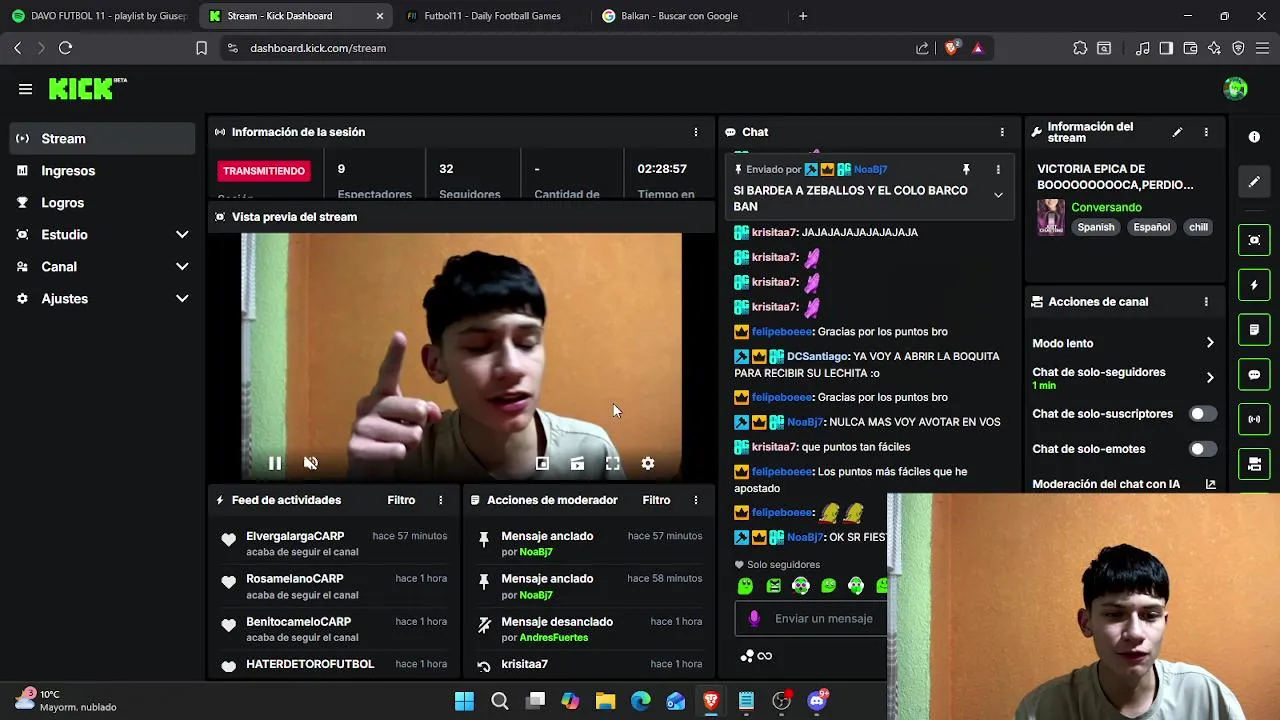Edit stream information with pencil icon
Viewport: 1280px width, 720px height.
pos(1177,132)
